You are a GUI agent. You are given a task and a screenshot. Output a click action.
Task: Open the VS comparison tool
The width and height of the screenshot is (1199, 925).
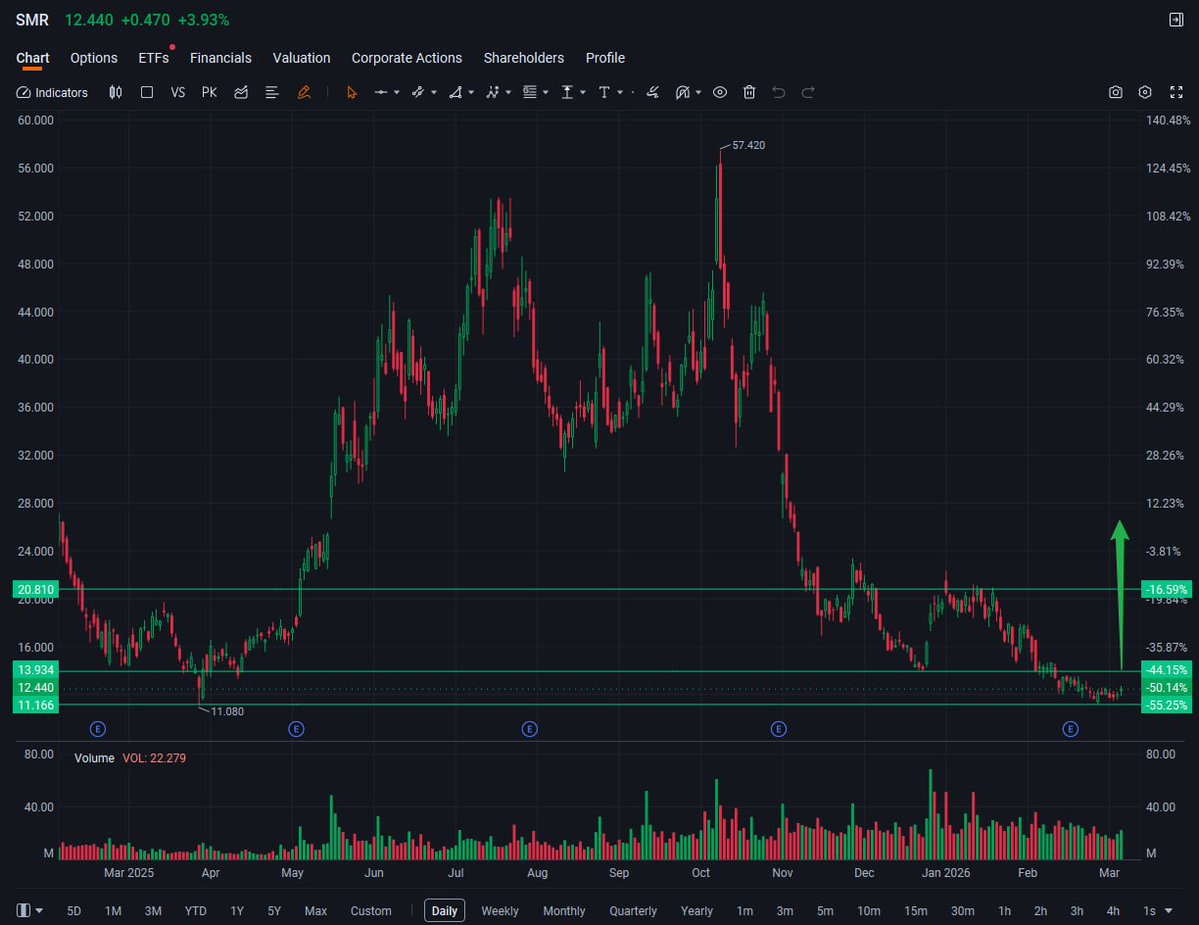pyautogui.click(x=177, y=92)
